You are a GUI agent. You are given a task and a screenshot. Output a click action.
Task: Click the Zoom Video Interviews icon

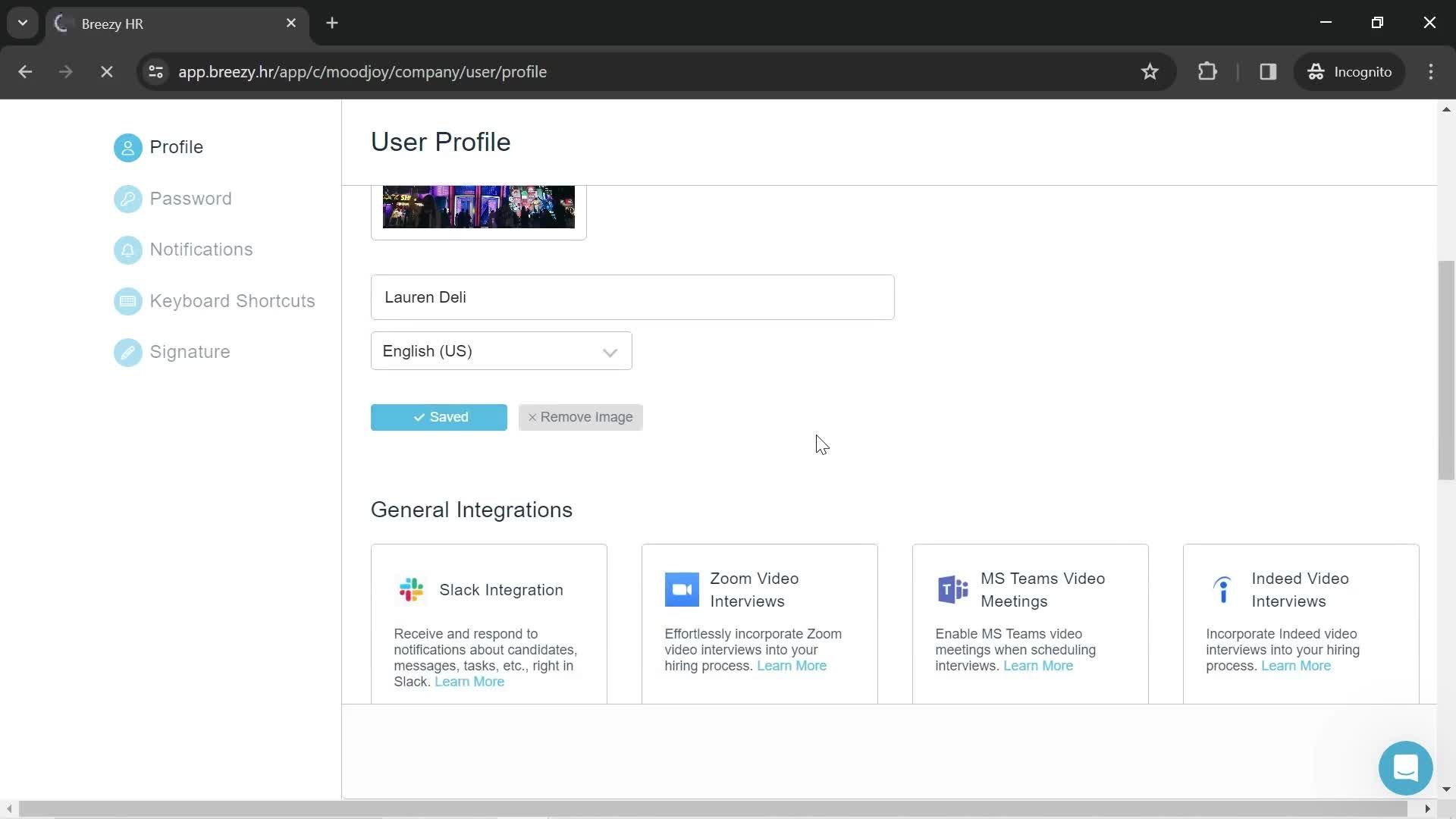pos(681,589)
